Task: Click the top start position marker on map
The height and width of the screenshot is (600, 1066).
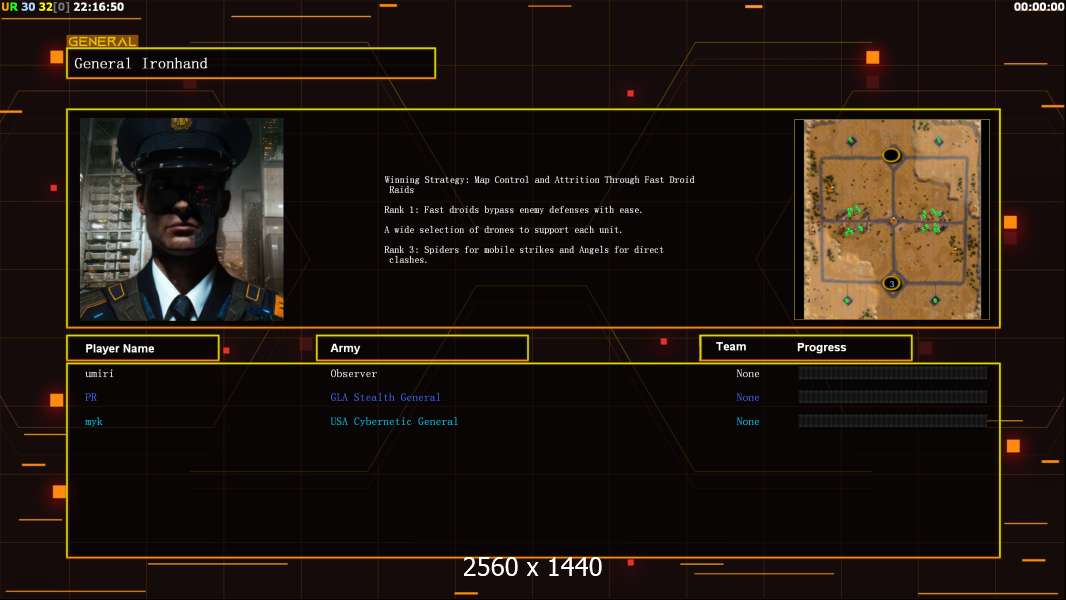Action: coord(891,155)
